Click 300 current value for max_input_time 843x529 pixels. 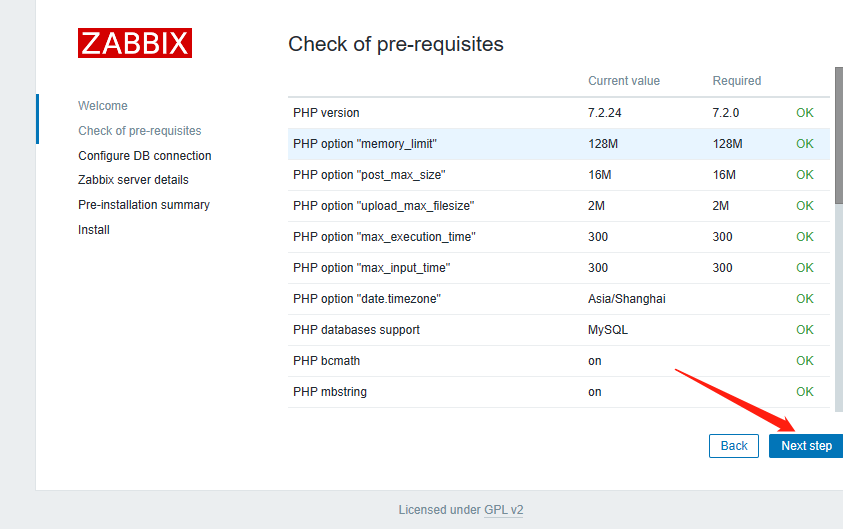coord(598,268)
